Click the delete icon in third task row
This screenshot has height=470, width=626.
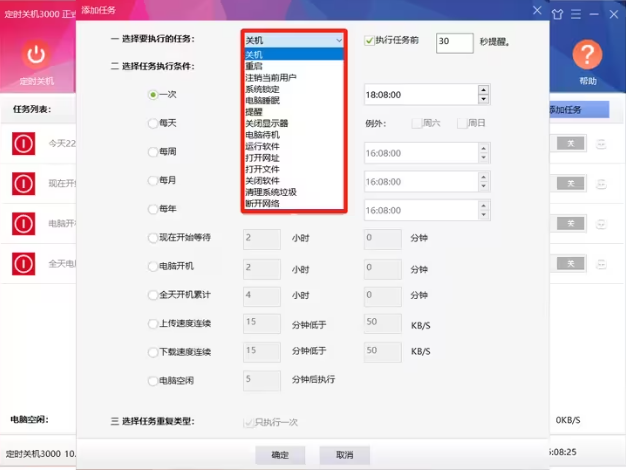(601, 224)
